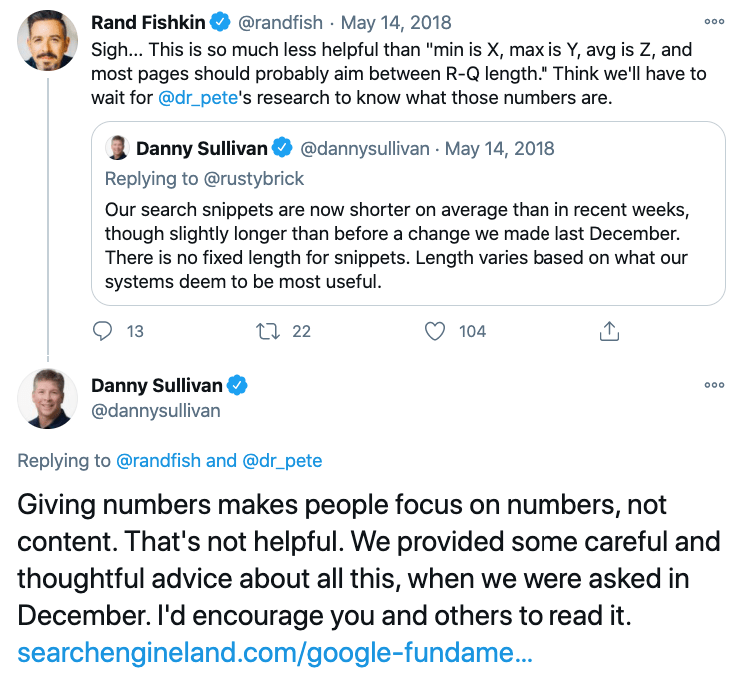This screenshot has width=745, height=682.
Task: Click Danny Sullivan's name in quoted tweet
Action: pyautogui.click(x=202, y=149)
